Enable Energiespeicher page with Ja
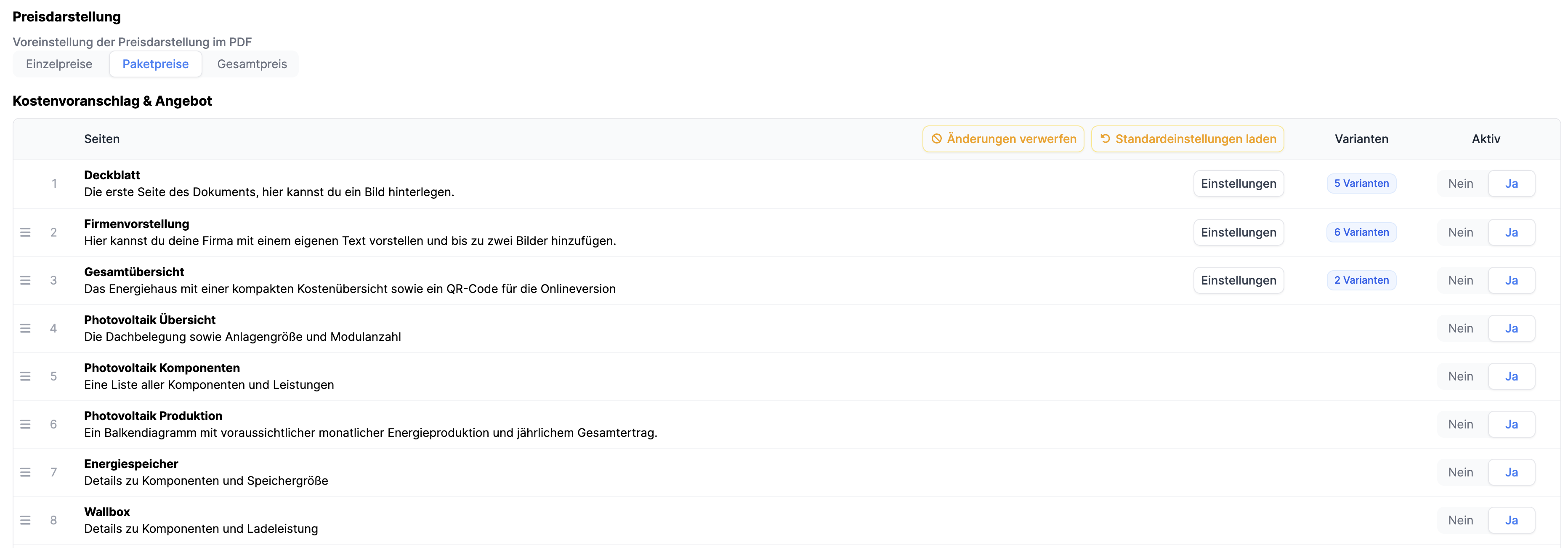Screen dimensions: 1568x548 1511,473
